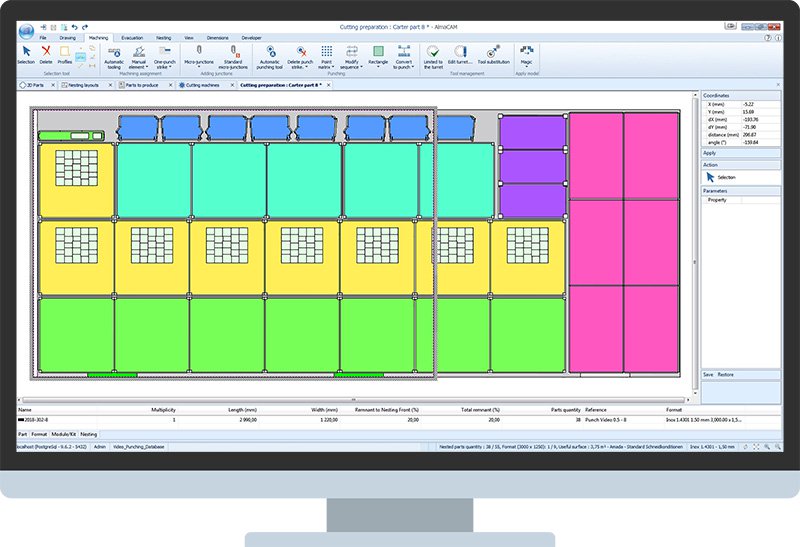Screen dimensions: 800x547
Task: Add Standard micro-junctions
Action: 233,52
